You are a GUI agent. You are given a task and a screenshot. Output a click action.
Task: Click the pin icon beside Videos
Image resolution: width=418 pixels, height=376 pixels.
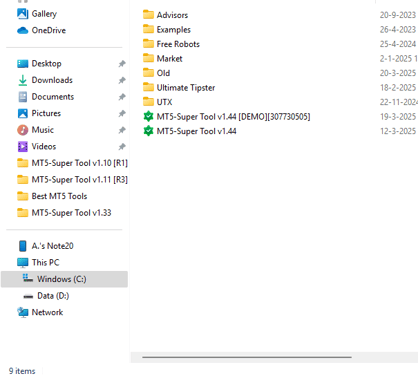pos(122,147)
